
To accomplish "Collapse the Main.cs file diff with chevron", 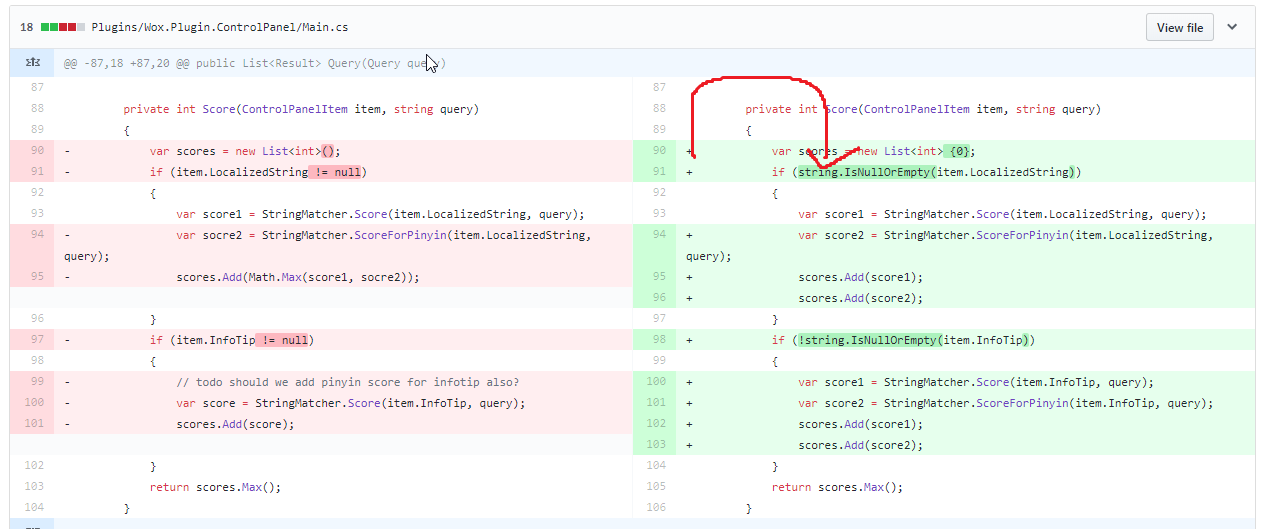I will [x=1232, y=27].
